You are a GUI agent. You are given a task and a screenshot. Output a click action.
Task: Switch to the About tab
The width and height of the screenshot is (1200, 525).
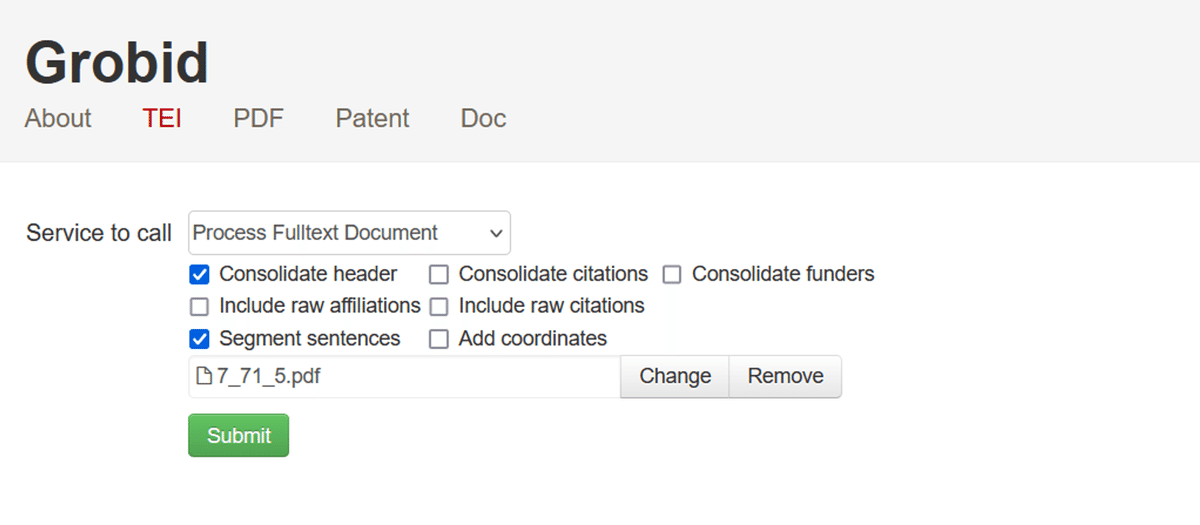click(58, 118)
